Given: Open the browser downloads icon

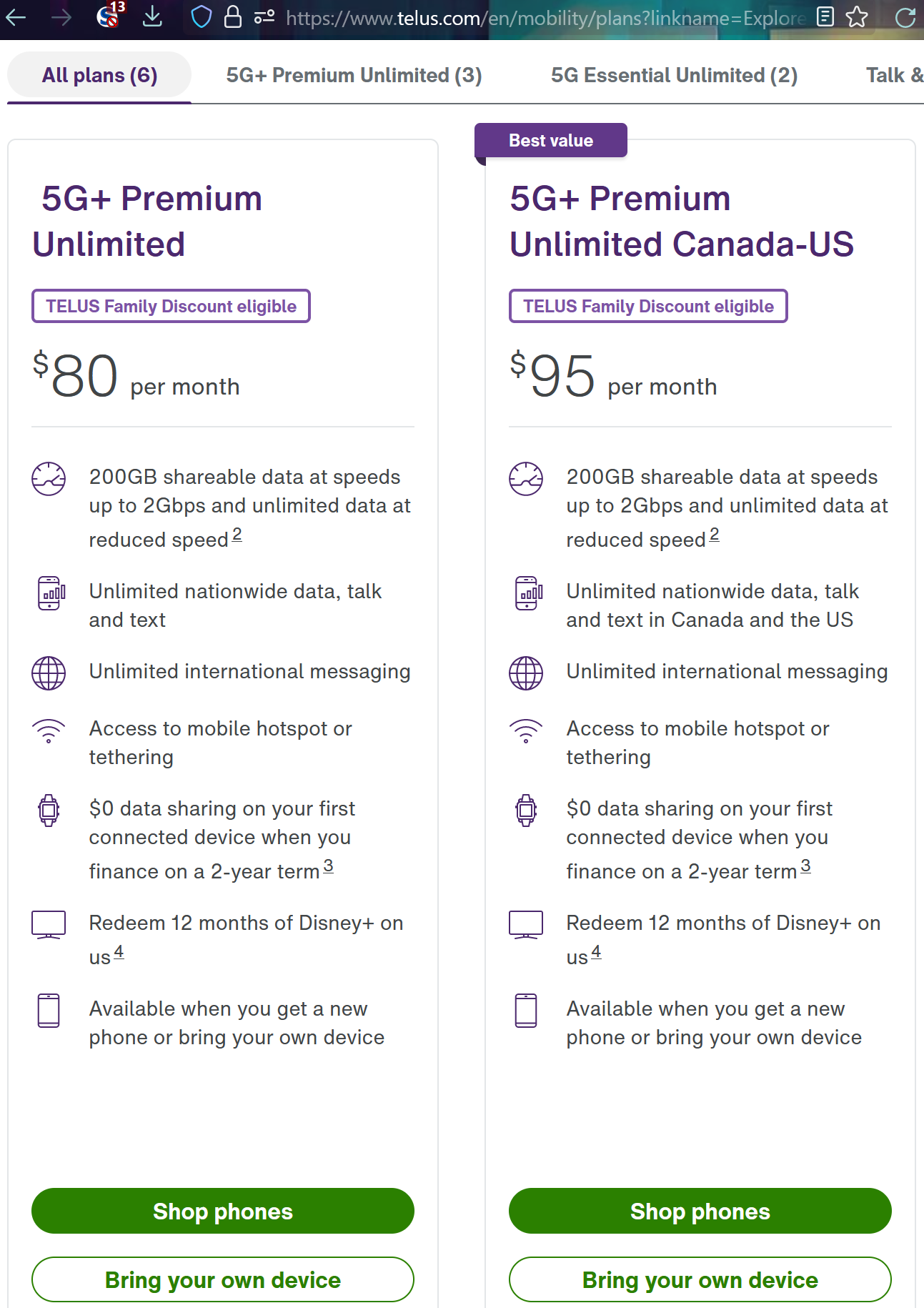Looking at the screenshot, I should [x=152, y=17].
